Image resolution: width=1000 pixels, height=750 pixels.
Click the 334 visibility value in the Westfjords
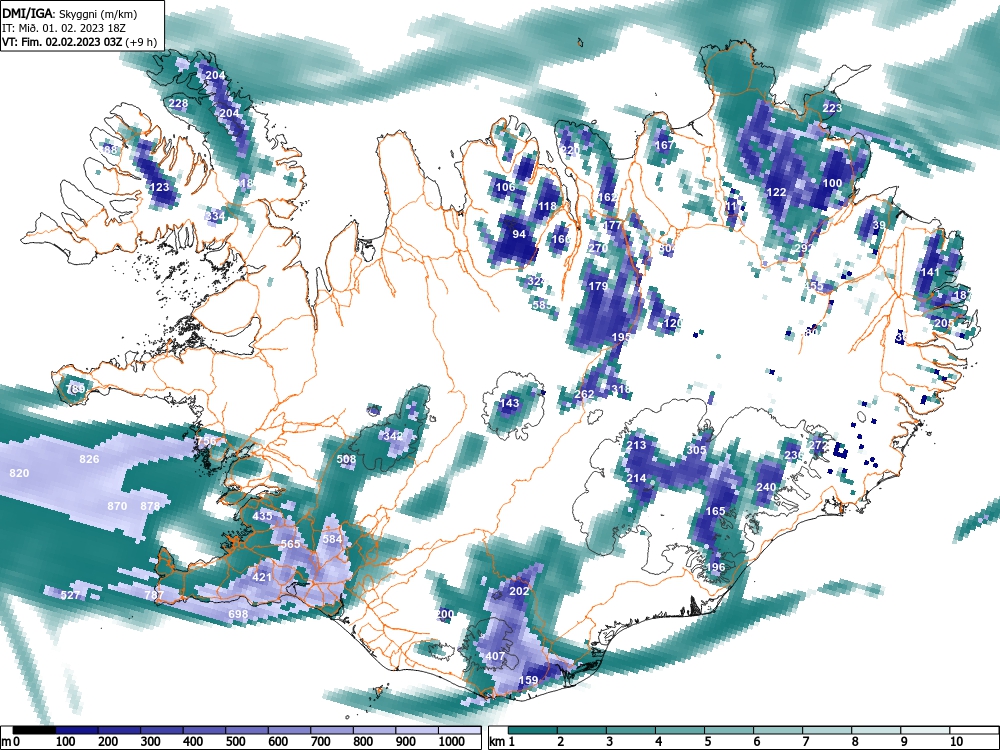(x=216, y=216)
